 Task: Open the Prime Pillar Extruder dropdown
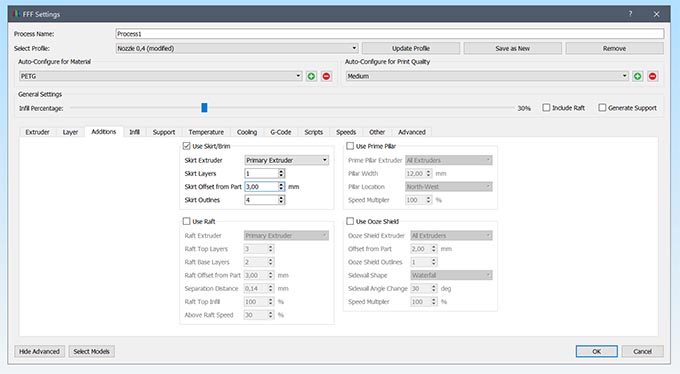coord(448,160)
